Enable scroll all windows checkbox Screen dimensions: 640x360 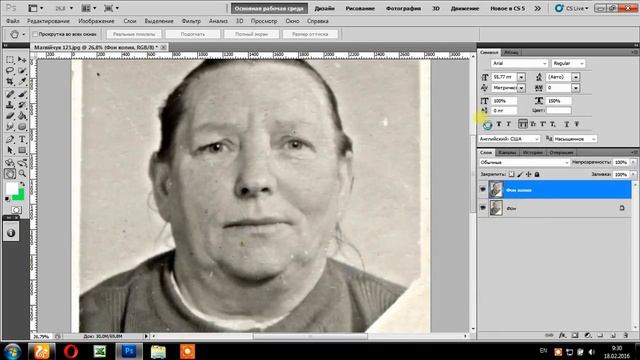[x=35, y=34]
